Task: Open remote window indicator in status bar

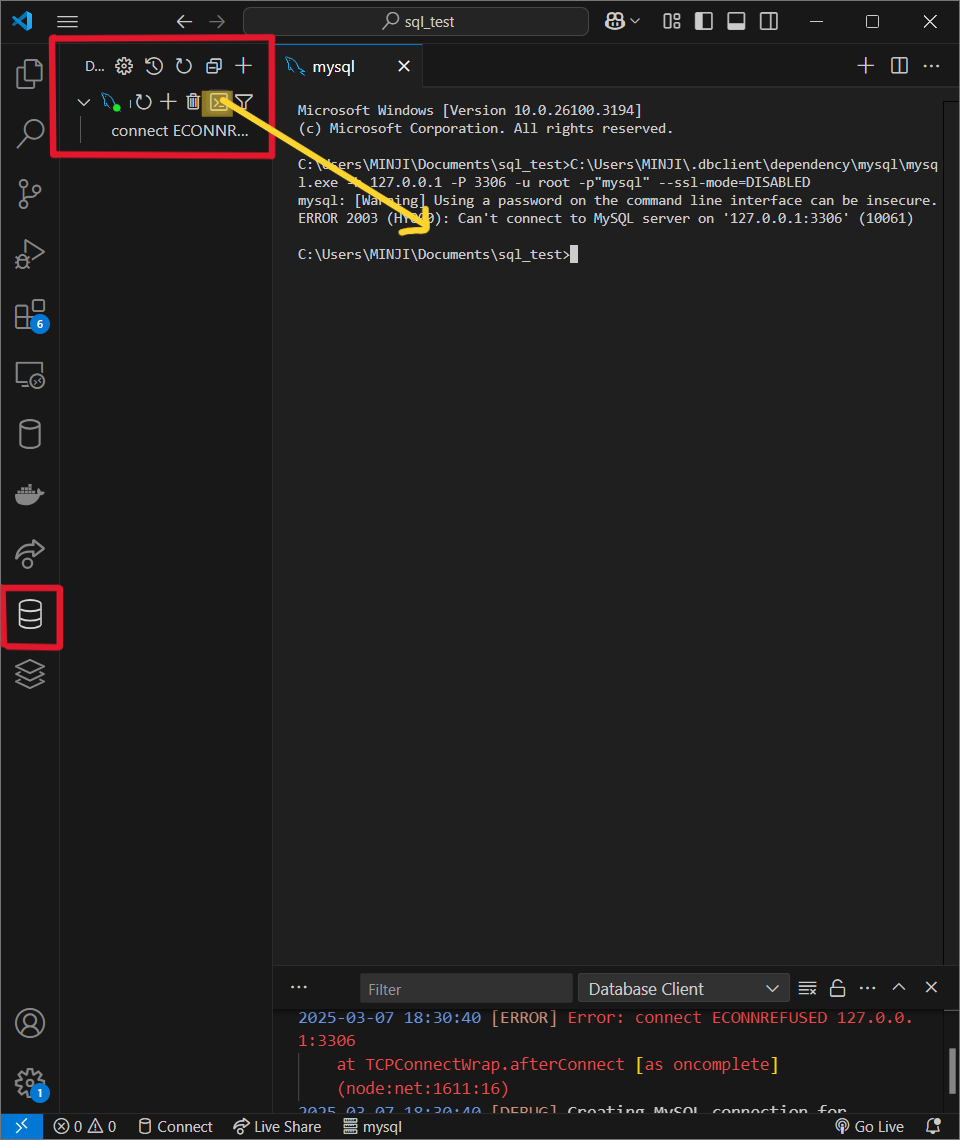Action: tap(22, 1126)
